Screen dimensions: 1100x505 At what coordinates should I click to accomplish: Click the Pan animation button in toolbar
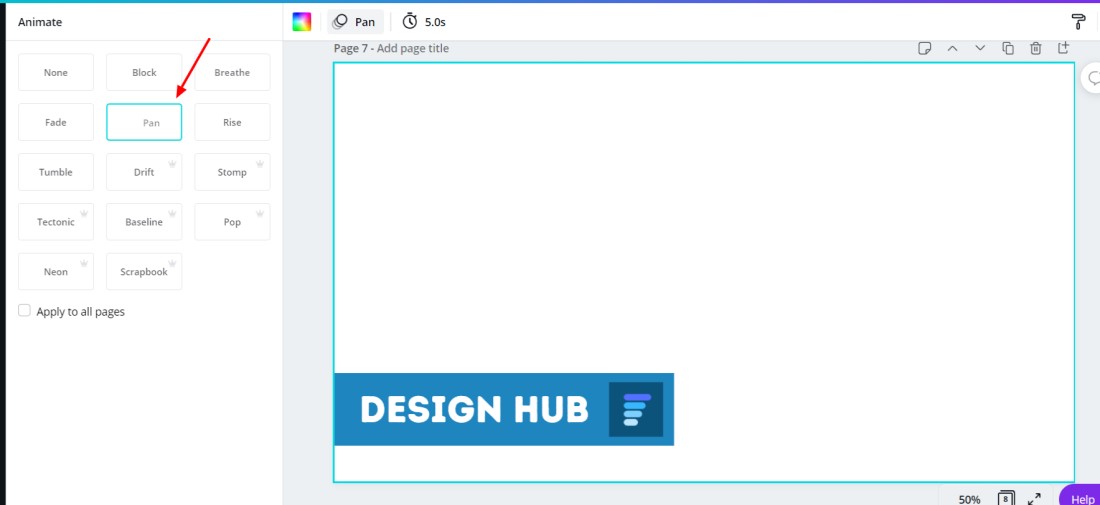[x=355, y=22]
